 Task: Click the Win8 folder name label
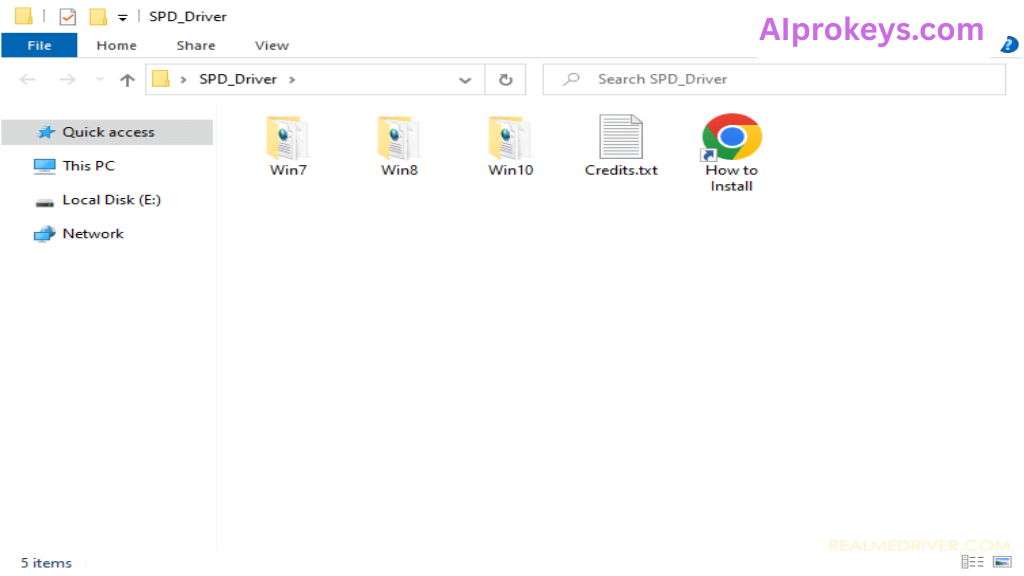[399, 170]
